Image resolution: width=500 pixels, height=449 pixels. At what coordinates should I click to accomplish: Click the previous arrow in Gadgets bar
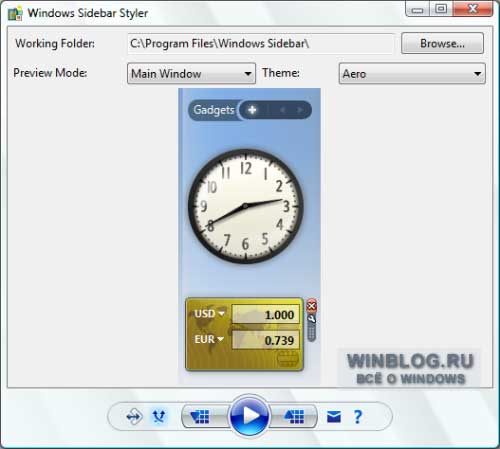point(283,110)
